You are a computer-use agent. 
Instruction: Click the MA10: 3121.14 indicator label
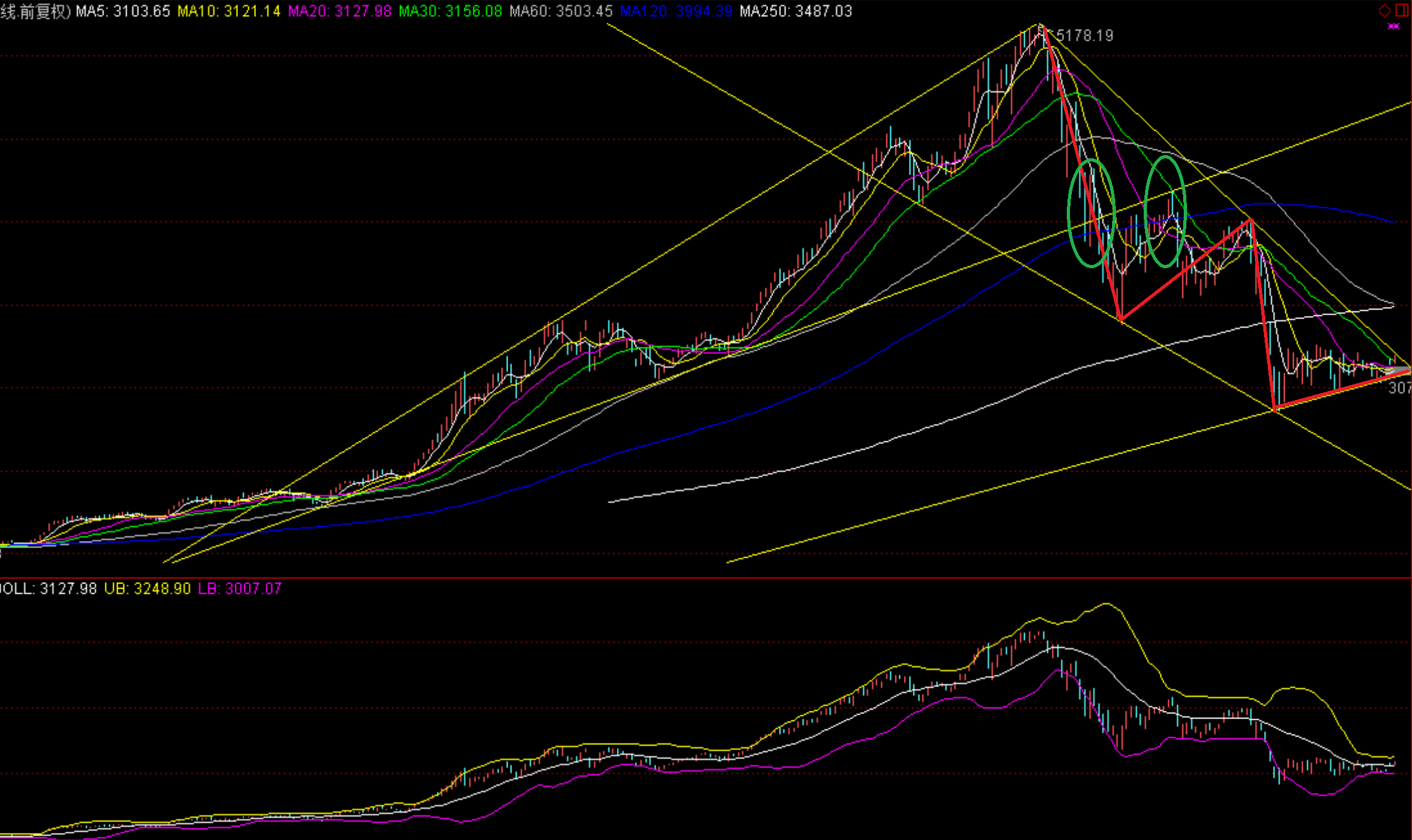229,11
